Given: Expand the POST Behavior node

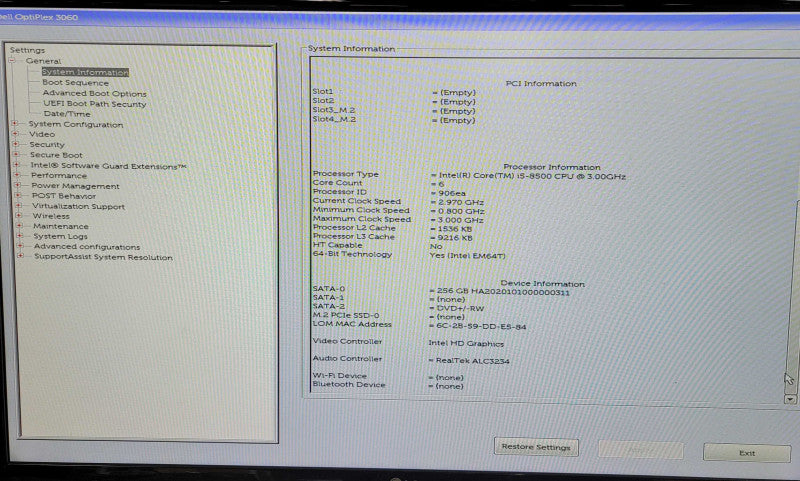Looking at the screenshot, I should point(18,195).
